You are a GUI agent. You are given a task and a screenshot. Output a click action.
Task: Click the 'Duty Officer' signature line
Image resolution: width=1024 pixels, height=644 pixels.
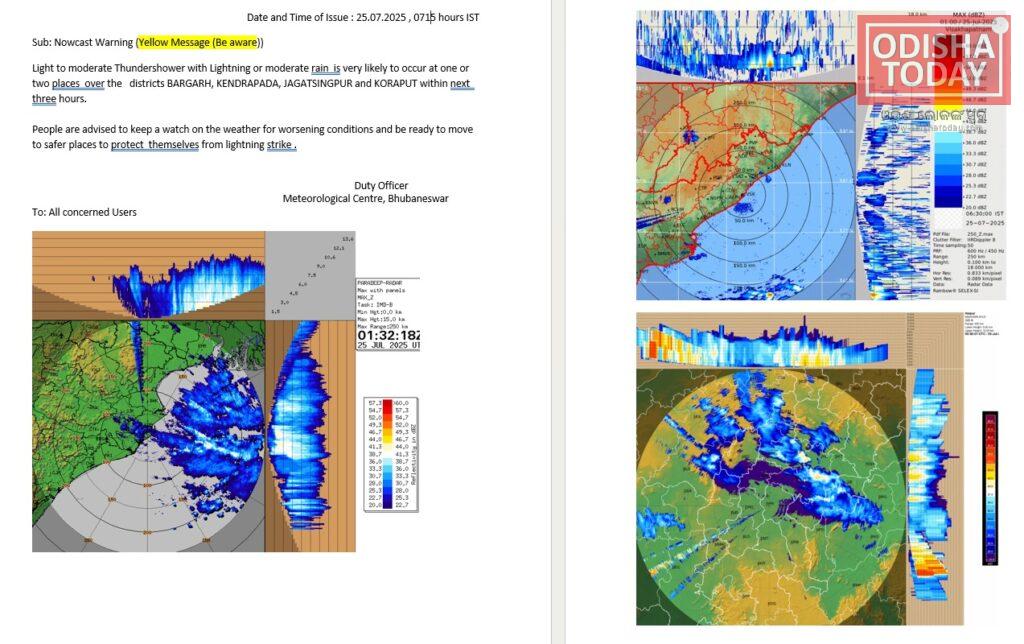pyautogui.click(x=381, y=185)
